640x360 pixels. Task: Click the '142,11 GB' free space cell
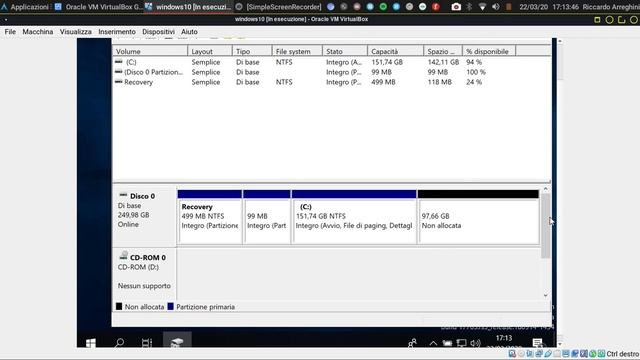[x=443, y=62]
